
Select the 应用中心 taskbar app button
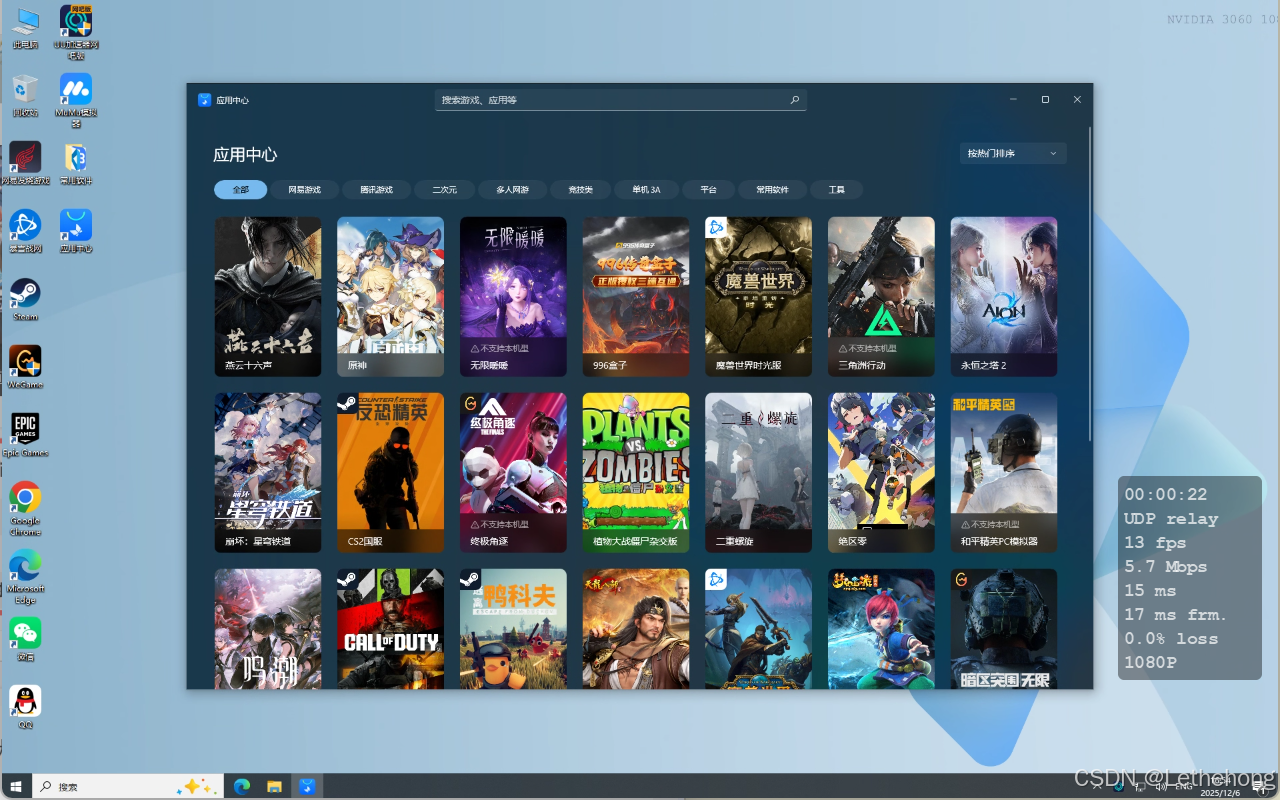point(307,787)
